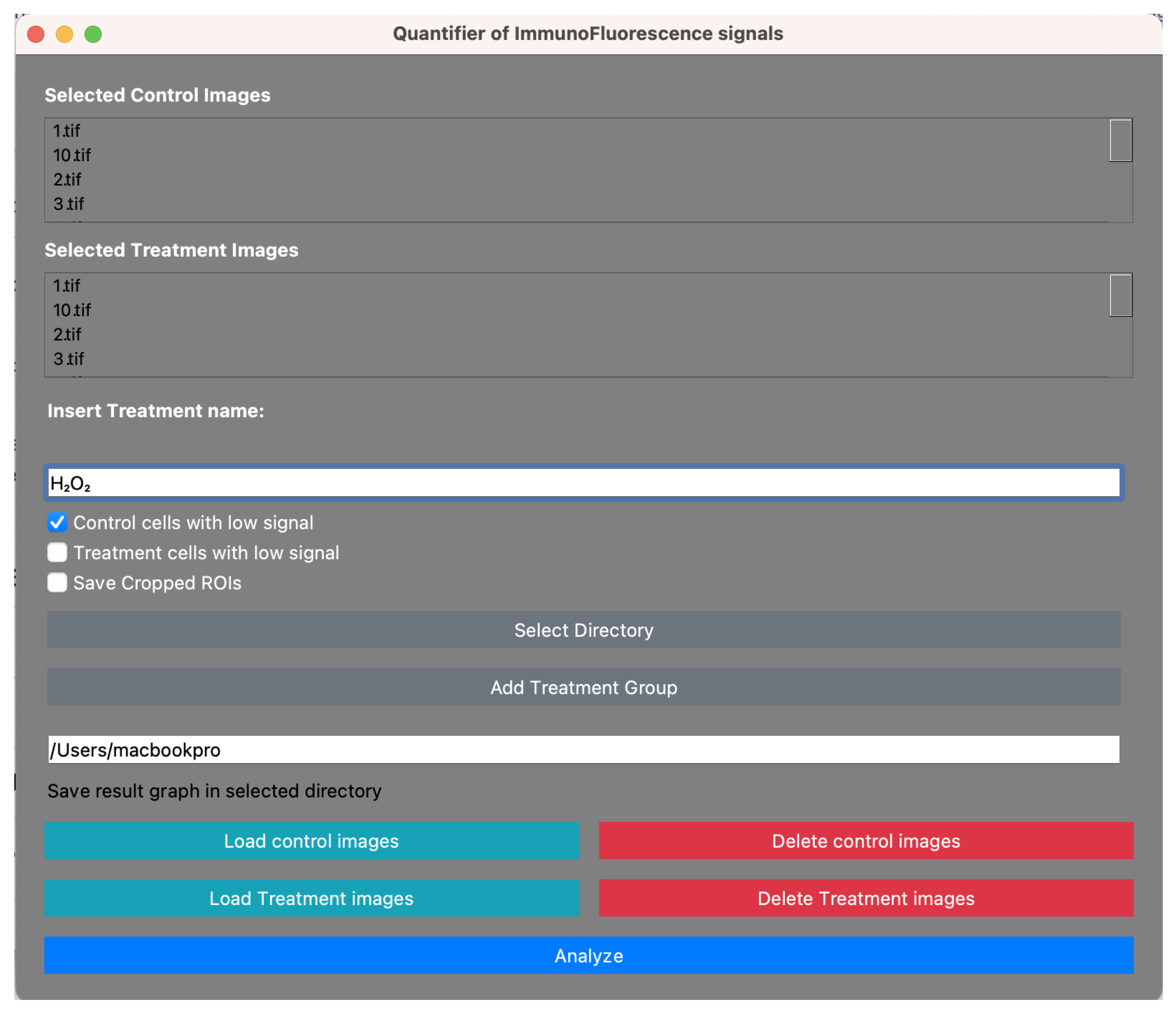Screen dimensions: 1176x1012
Task: Select 3.tif in the control images list
Action: (68, 204)
